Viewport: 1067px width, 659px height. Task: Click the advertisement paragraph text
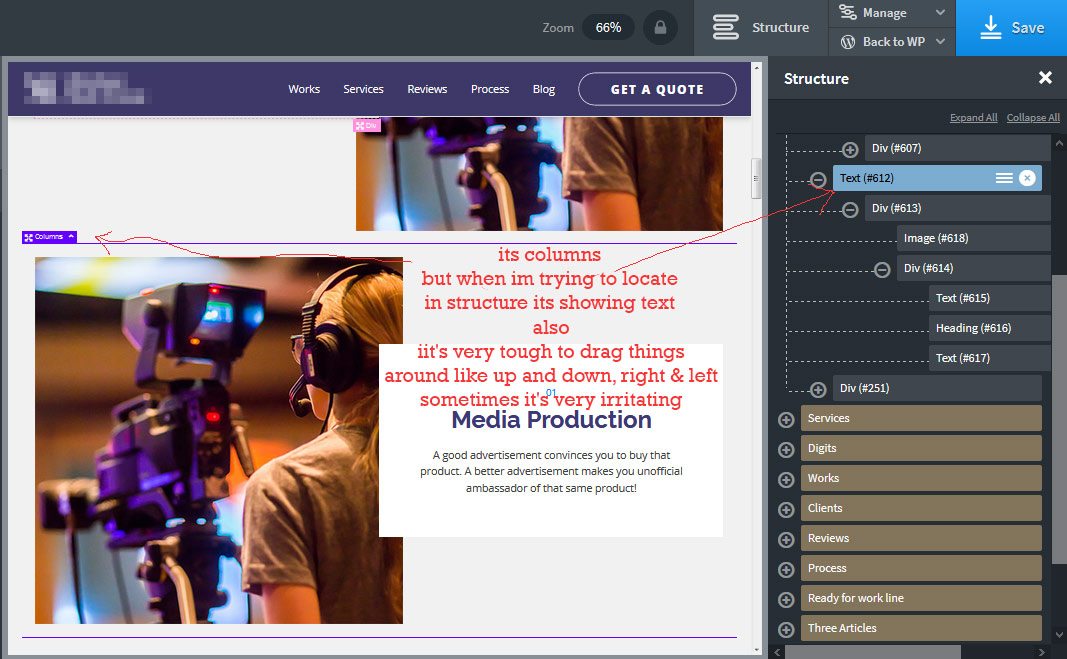(x=551, y=471)
